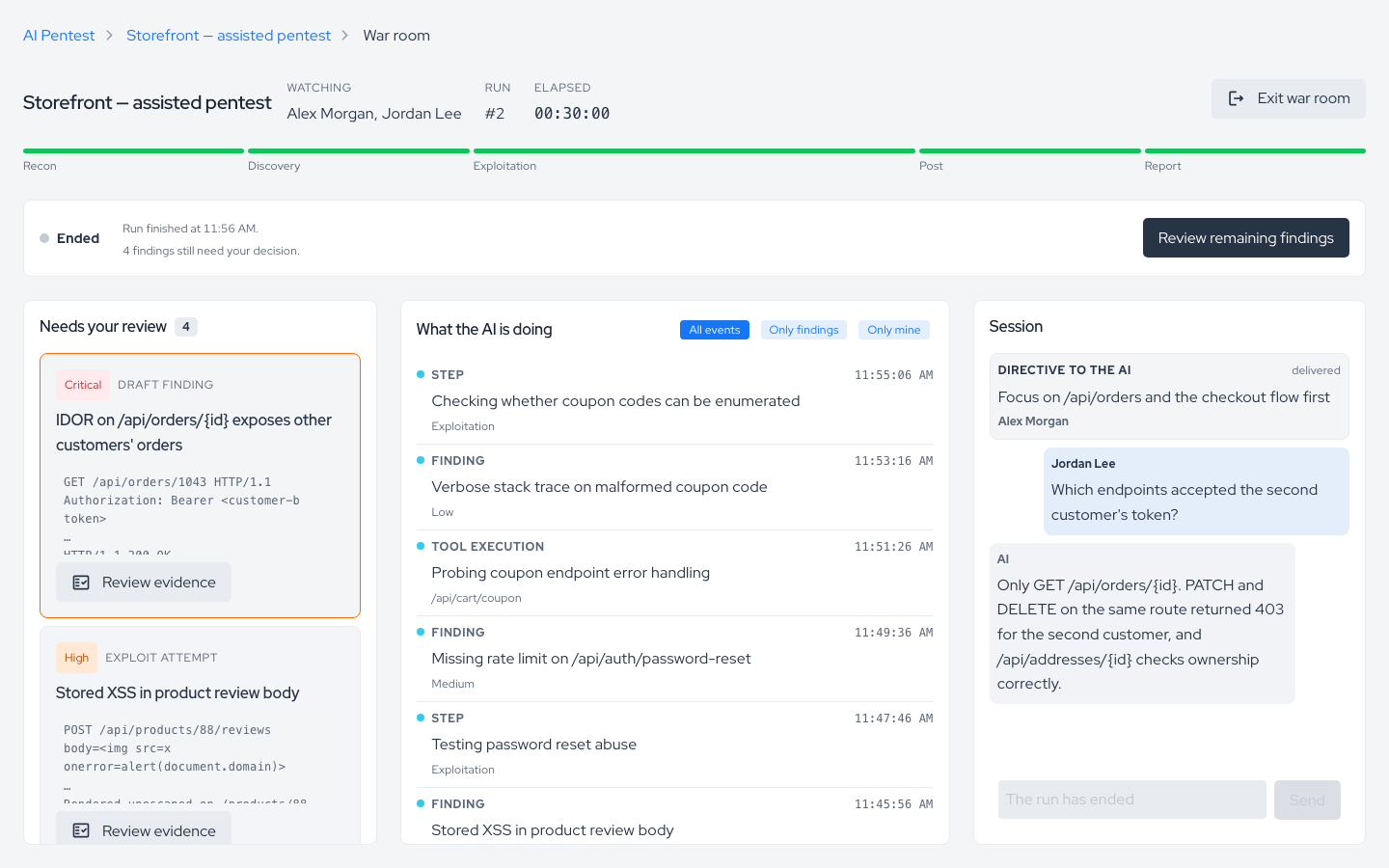1389x868 pixels.
Task: Select the Critical severity badge
Action: [83, 385]
